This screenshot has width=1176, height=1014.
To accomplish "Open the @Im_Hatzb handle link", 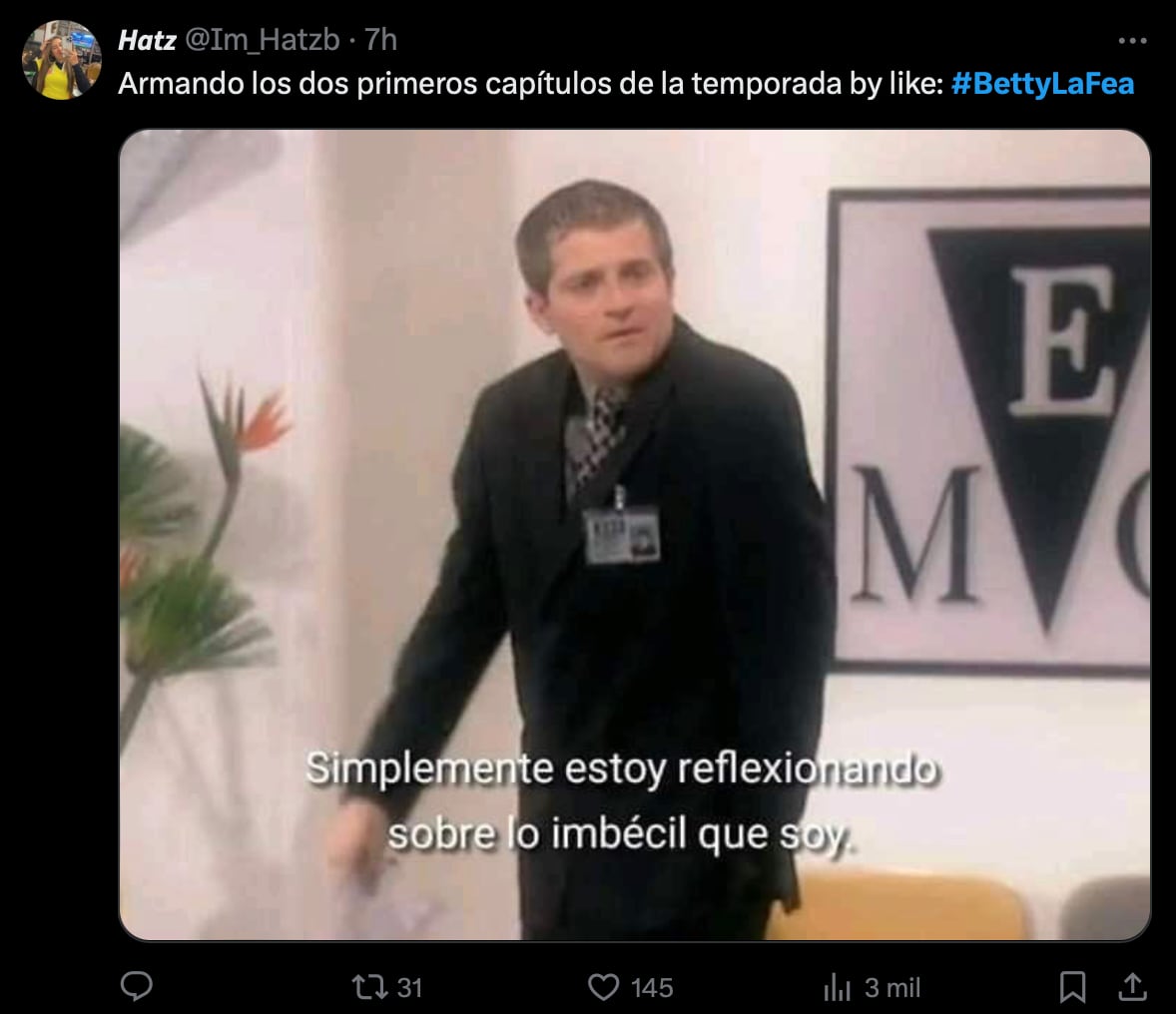I will (x=262, y=40).
